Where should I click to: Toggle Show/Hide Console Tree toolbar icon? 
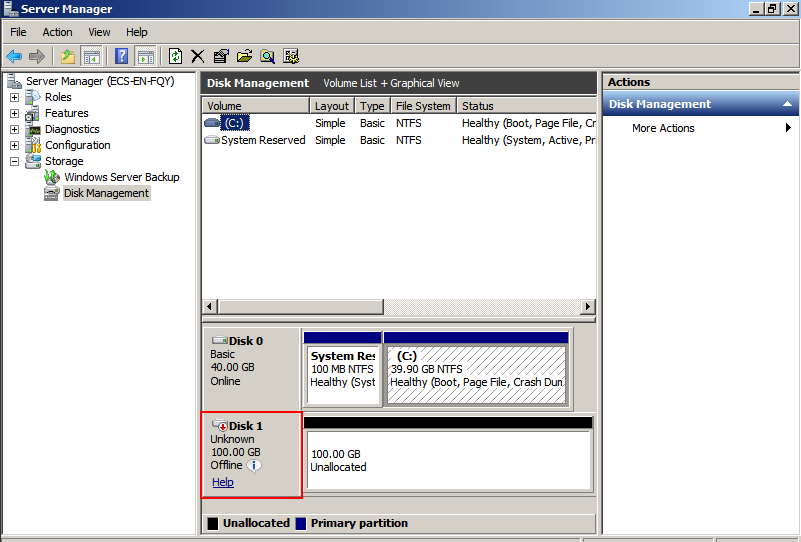tap(92, 56)
